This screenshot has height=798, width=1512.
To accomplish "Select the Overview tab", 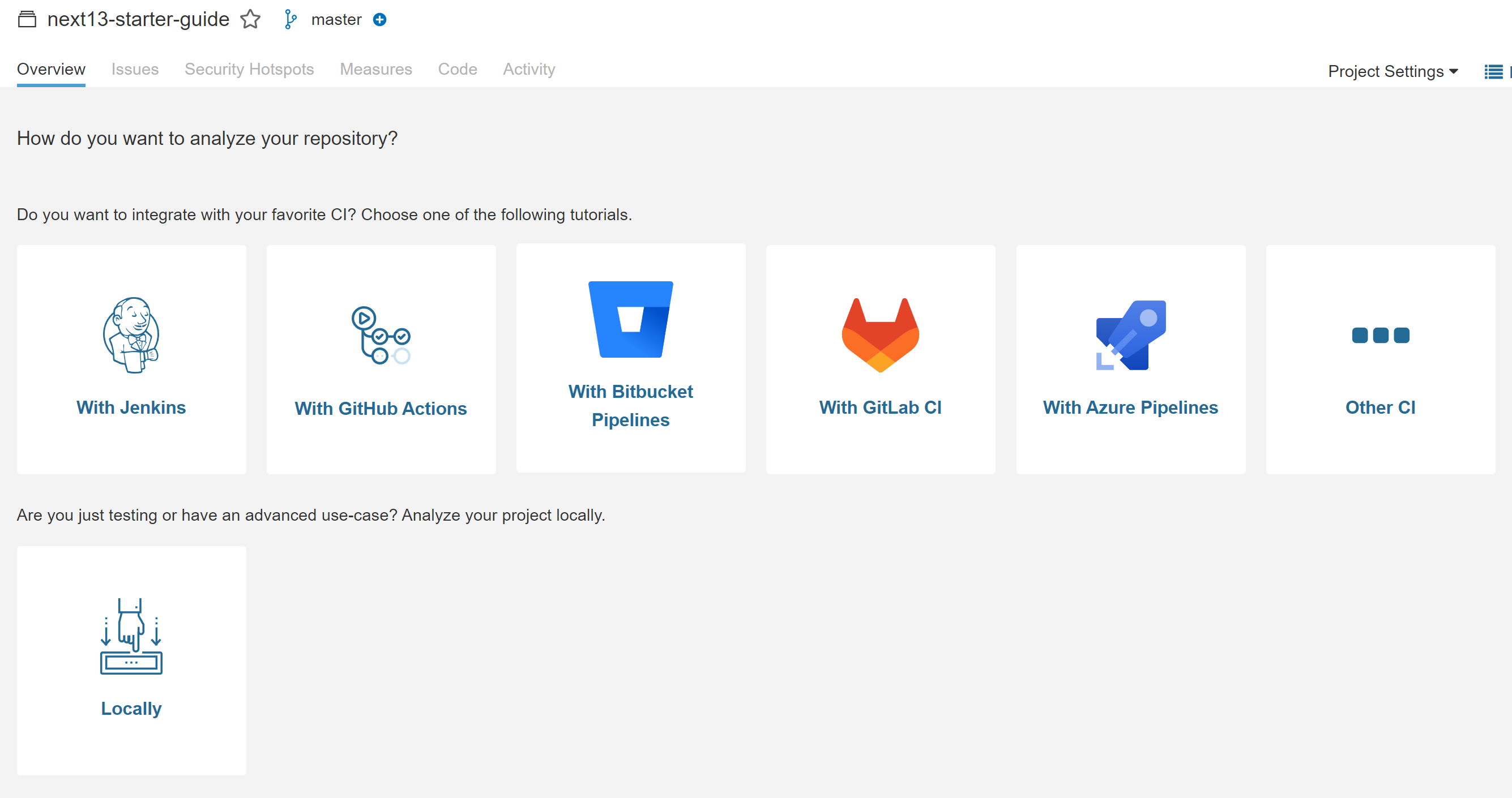I will (x=50, y=68).
